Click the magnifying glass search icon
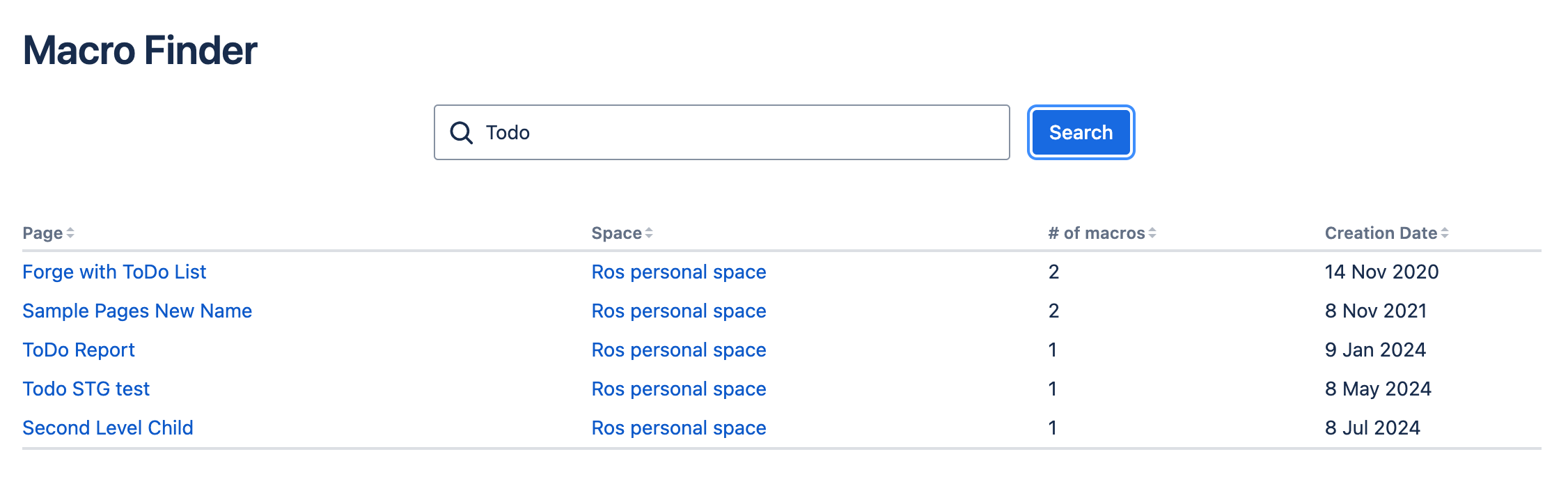 462,132
